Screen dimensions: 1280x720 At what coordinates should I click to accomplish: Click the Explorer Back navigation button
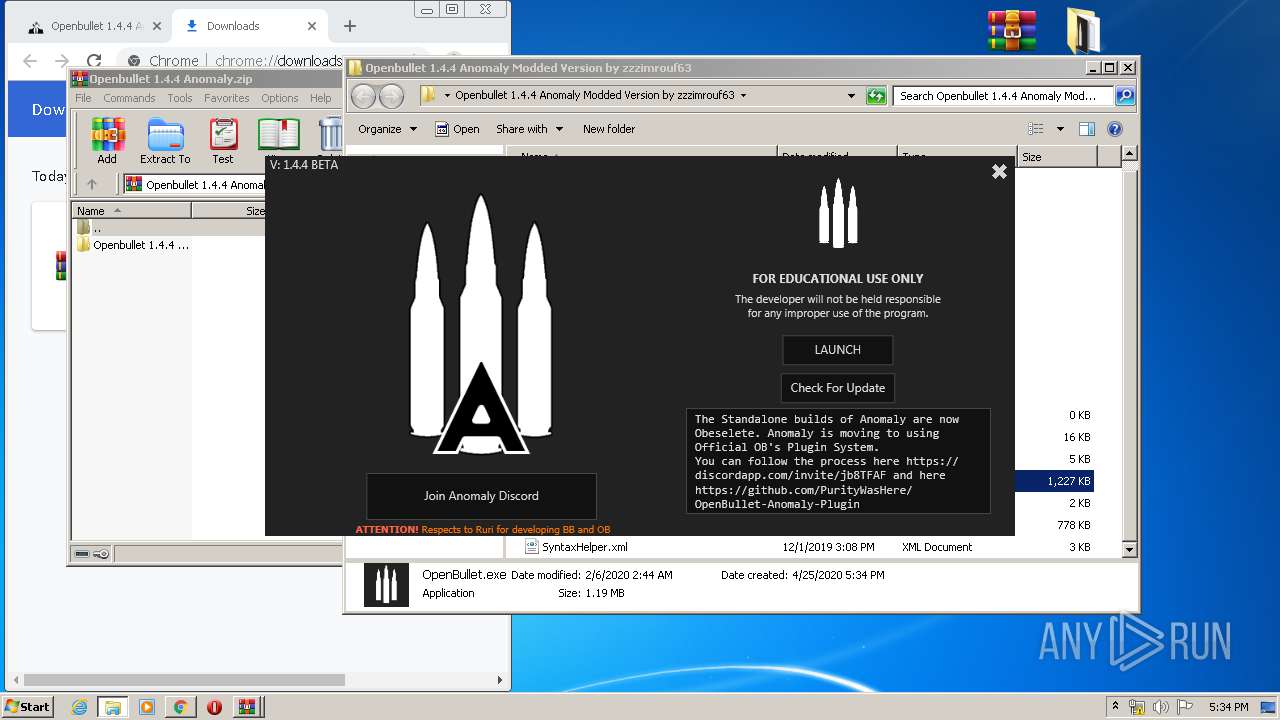pyautogui.click(x=363, y=96)
